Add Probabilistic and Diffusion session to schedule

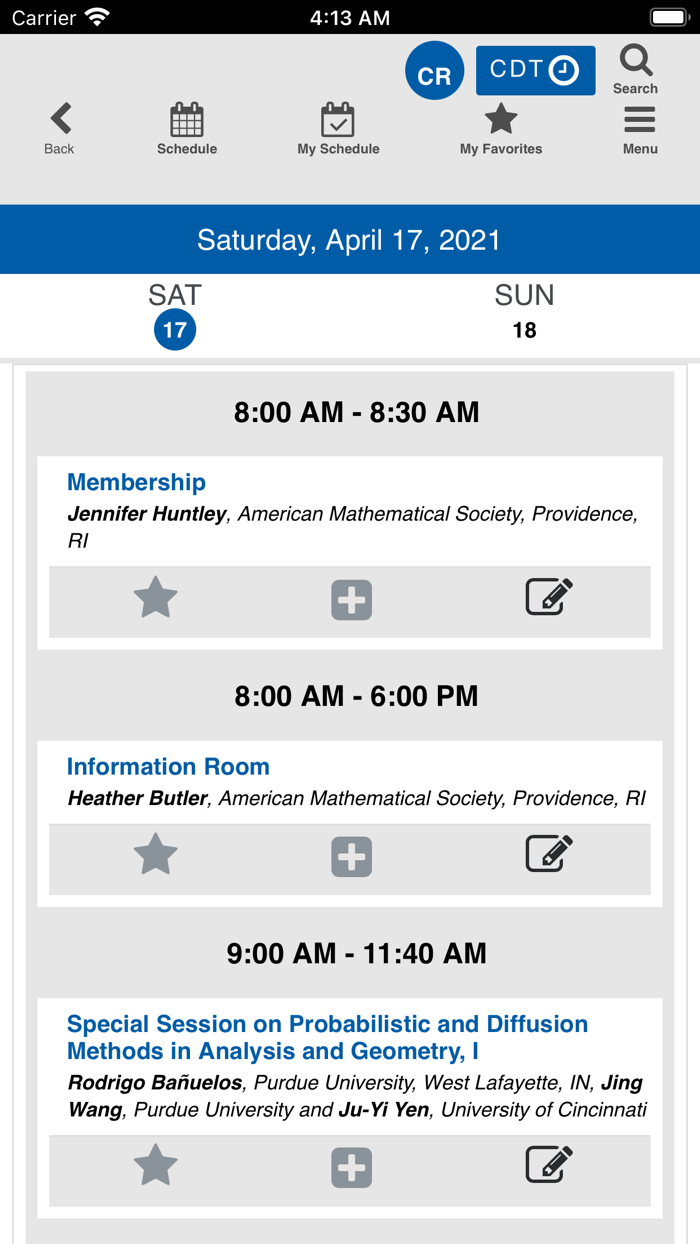pos(352,1168)
